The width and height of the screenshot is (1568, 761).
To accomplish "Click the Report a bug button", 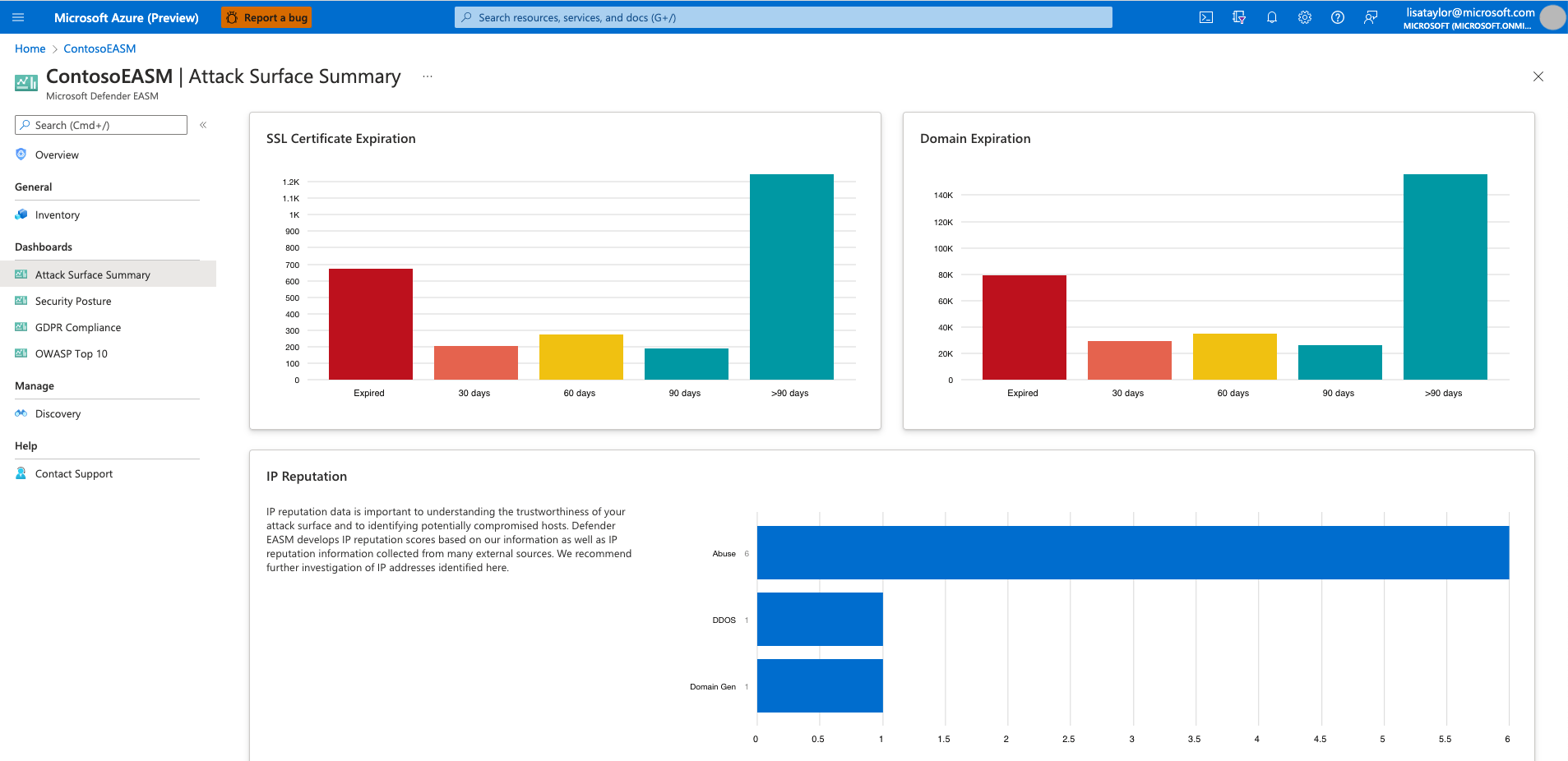I will point(266,17).
